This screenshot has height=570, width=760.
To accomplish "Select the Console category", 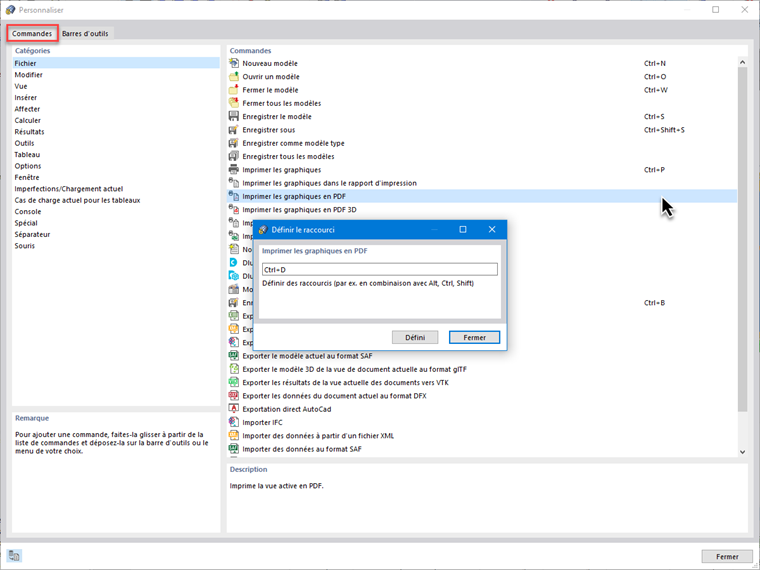I will 28,211.
